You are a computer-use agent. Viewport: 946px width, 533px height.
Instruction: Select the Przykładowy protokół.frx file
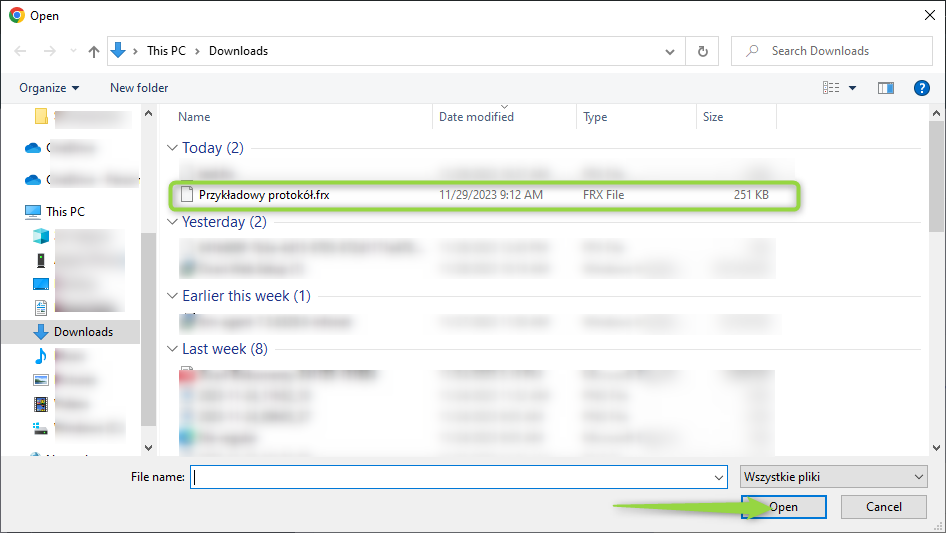264,195
